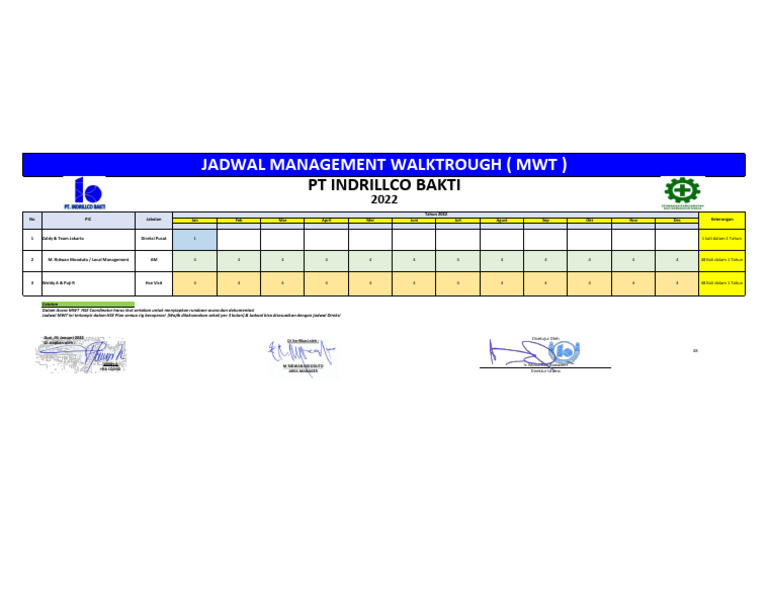Select the 'Team Jakarta' PIC cell in row 1
768x594 pixels.
[89, 238]
